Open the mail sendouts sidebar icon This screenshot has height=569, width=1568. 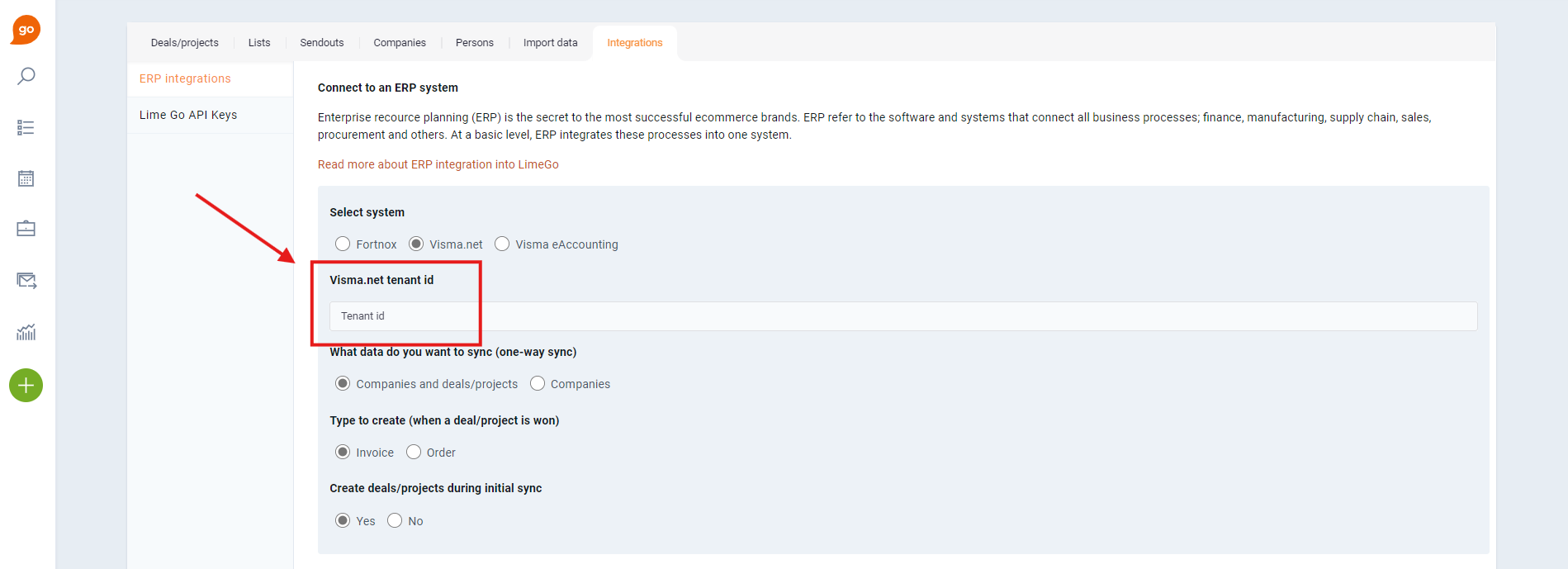point(26,281)
